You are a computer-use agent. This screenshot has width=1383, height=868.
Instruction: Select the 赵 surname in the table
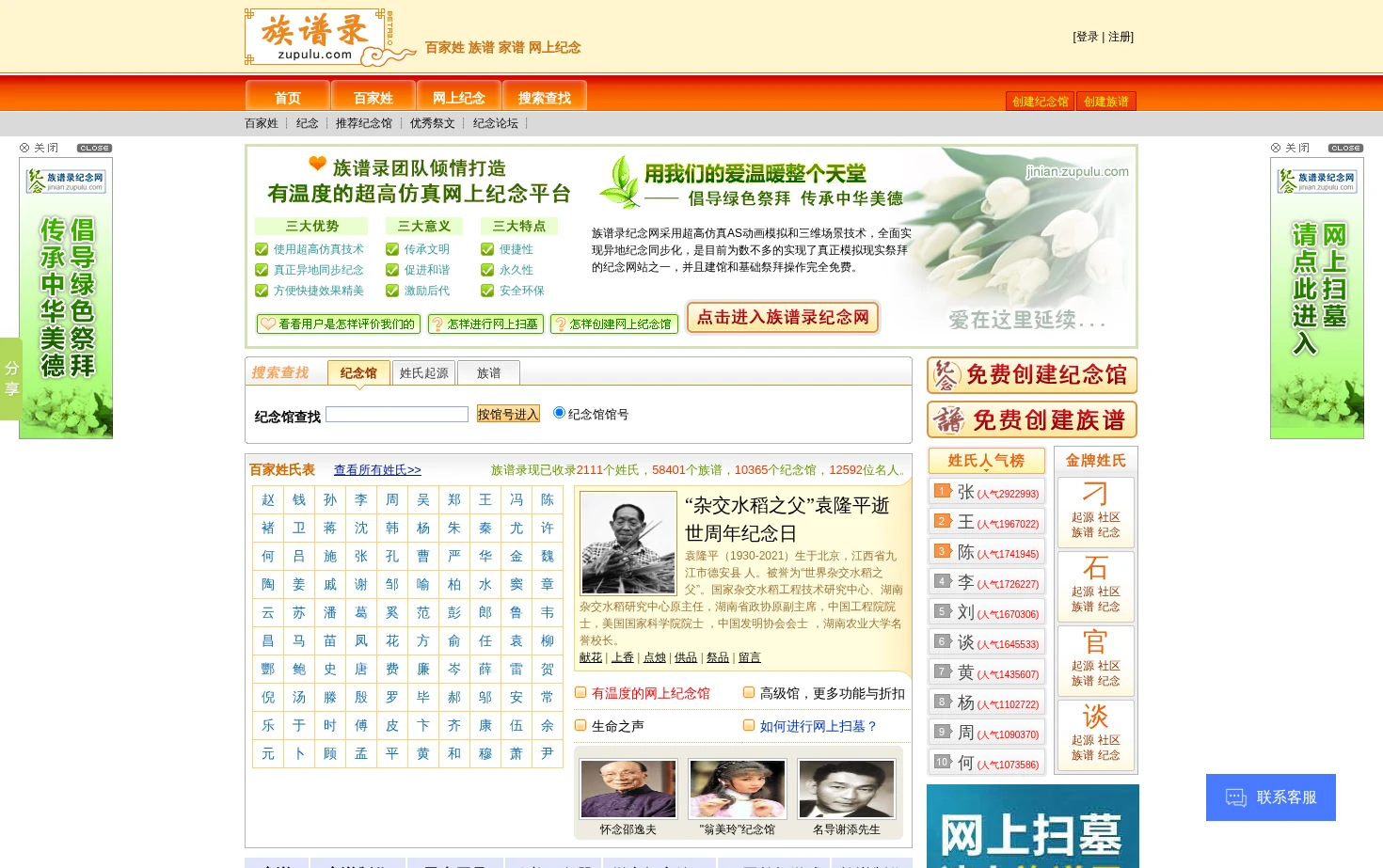point(268,500)
